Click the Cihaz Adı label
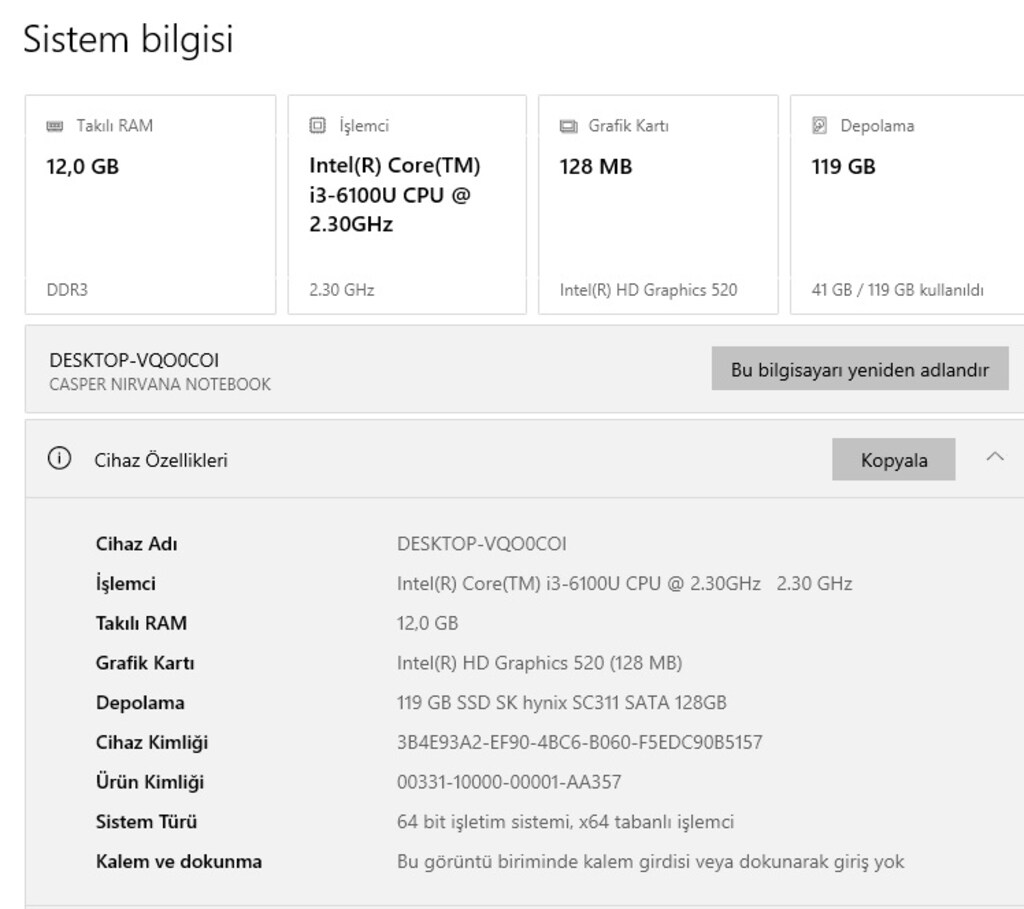This screenshot has height=909, width=1024. coord(136,544)
